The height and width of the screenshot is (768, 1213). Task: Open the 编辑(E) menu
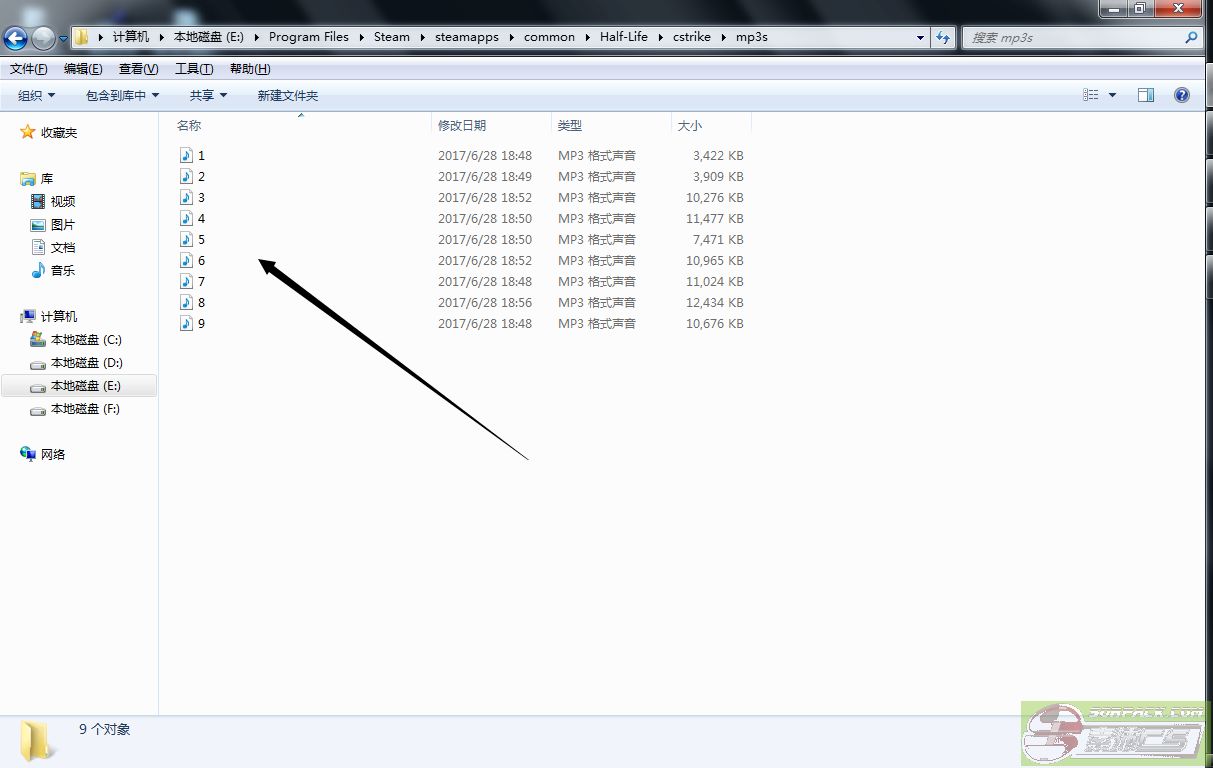click(83, 69)
